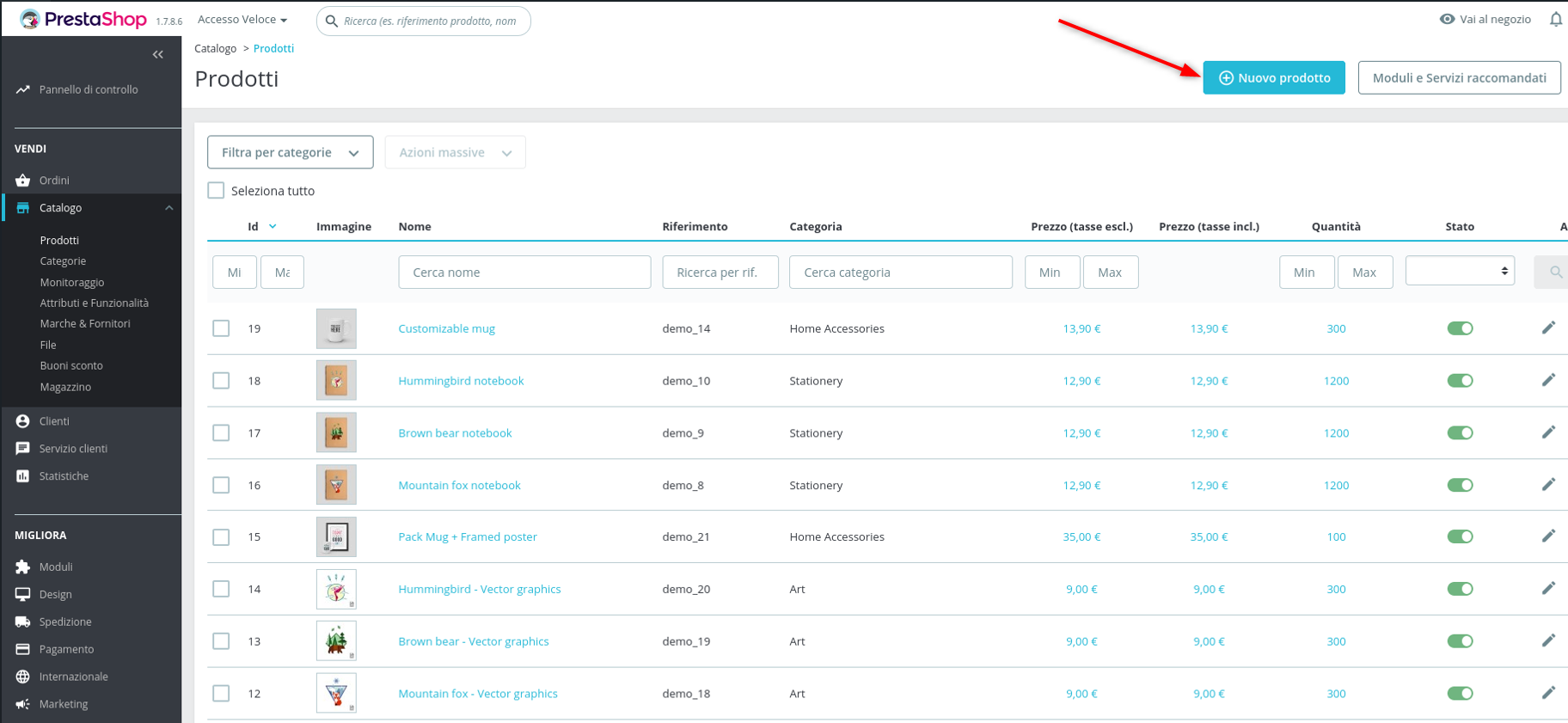Edit Mountain fox - Vector graphics pencil icon

[x=1548, y=693]
